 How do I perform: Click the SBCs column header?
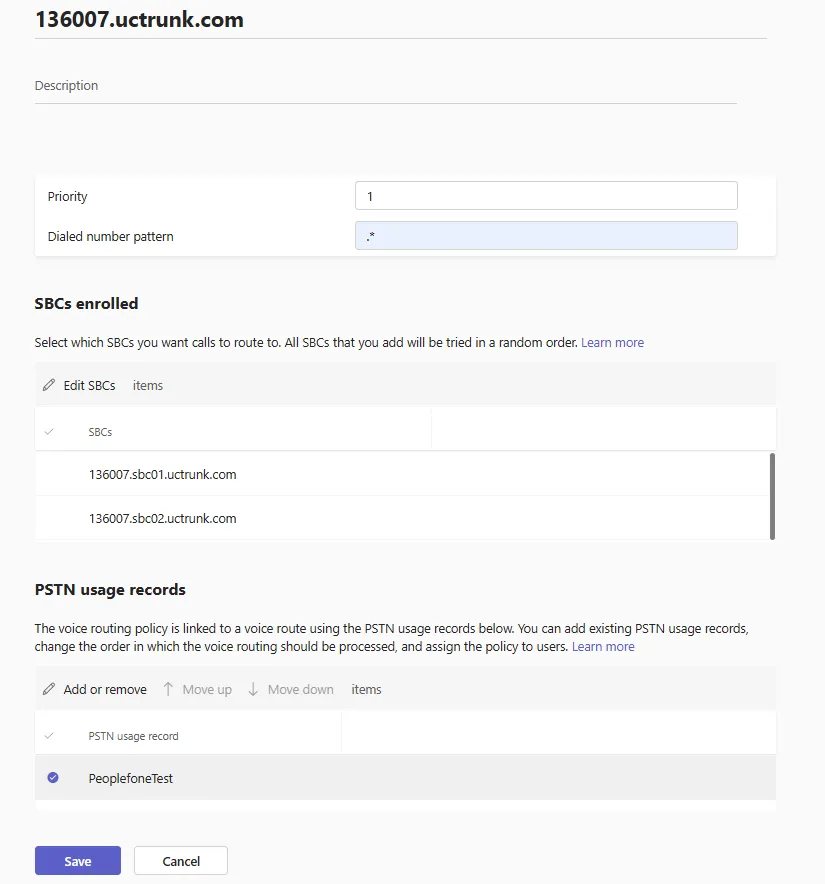click(100, 432)
